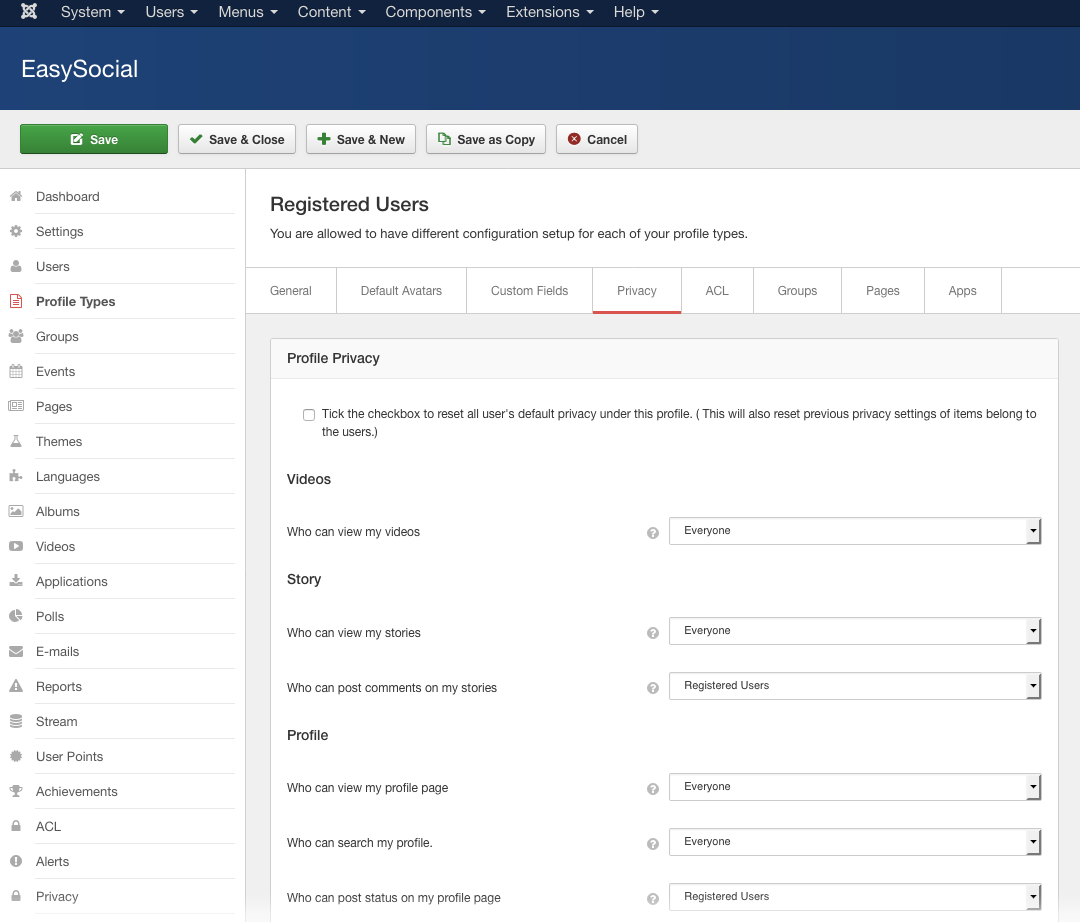Viewport: 1080px width, 922px height.
Task: Click the Achievements trophy icon
Action: 16,791
